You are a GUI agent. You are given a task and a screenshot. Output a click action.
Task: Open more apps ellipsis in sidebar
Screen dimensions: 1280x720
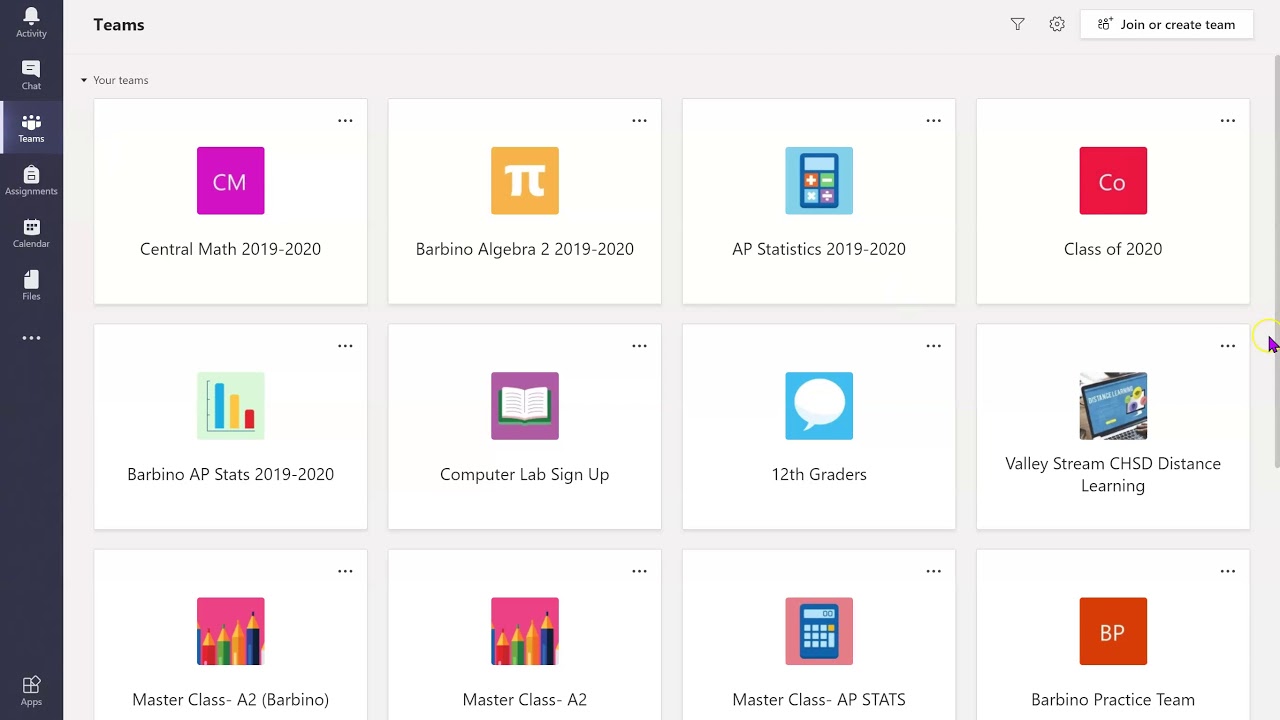click(31, 338)
